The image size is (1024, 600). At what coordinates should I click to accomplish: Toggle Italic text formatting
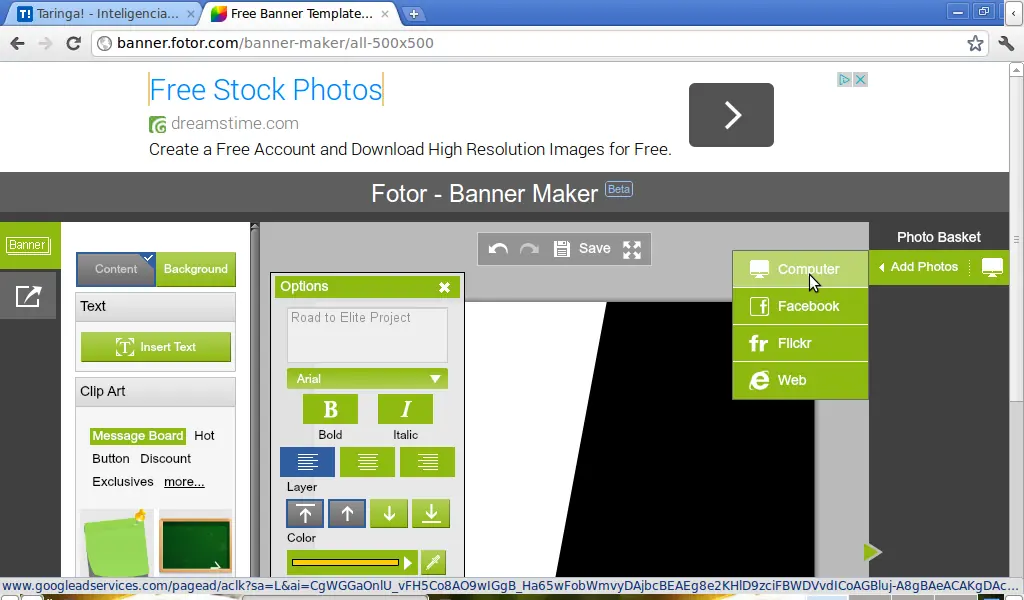click(x=405, y=409)
